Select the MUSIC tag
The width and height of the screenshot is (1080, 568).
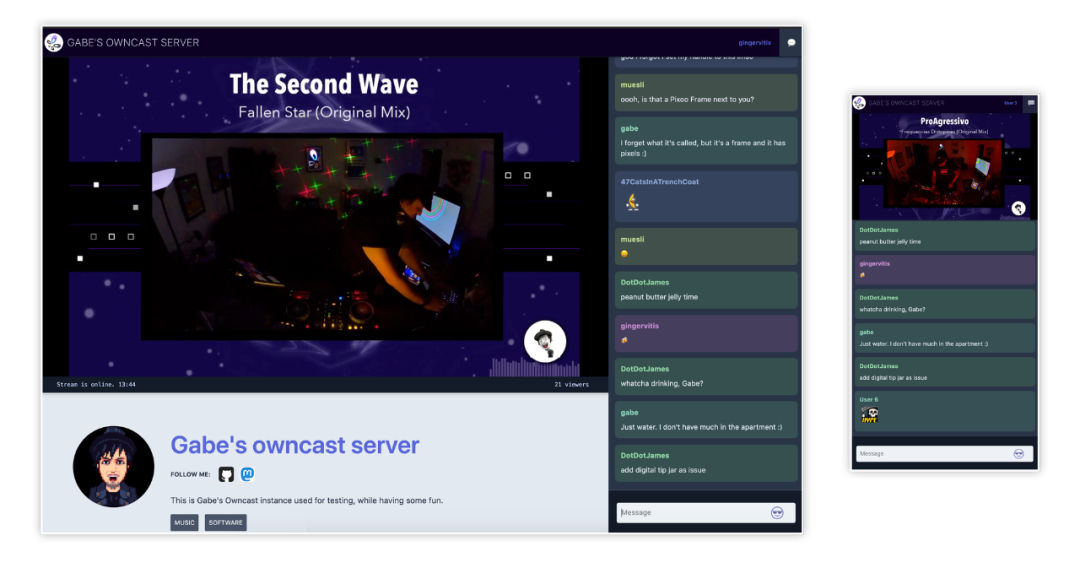point(184,523)
